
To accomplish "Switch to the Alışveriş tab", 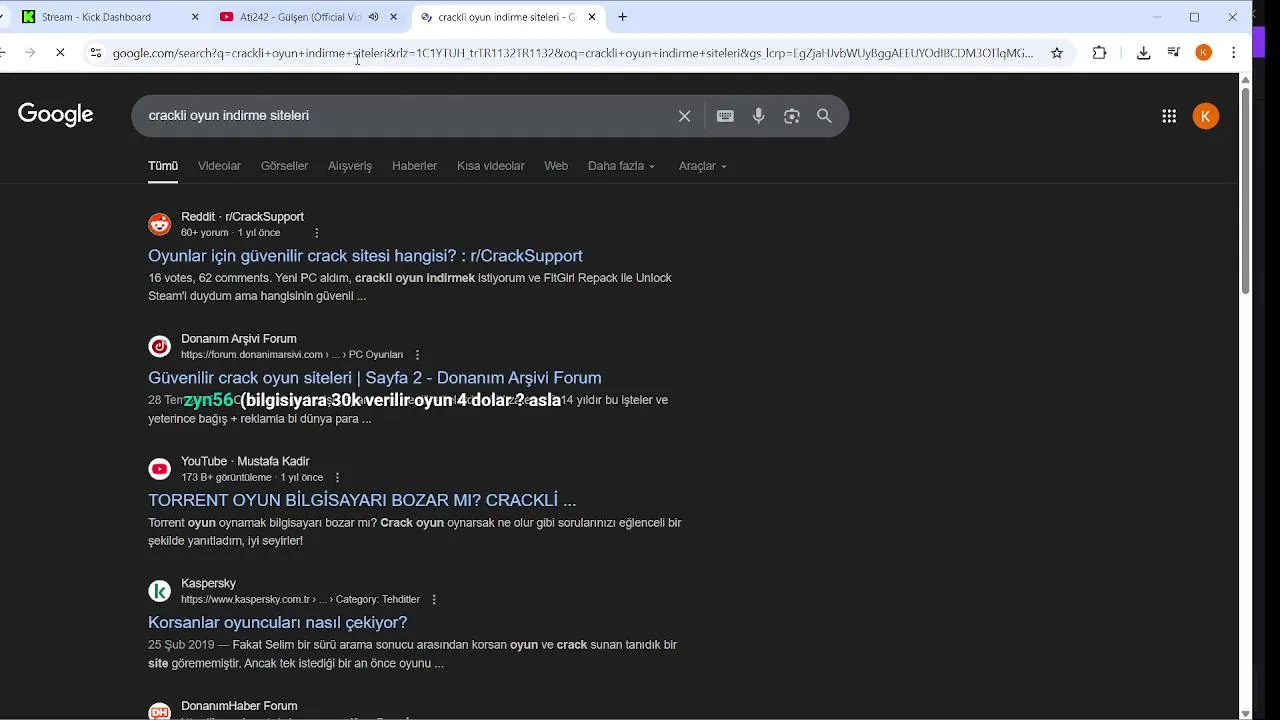I will click(x=350, y=166).
